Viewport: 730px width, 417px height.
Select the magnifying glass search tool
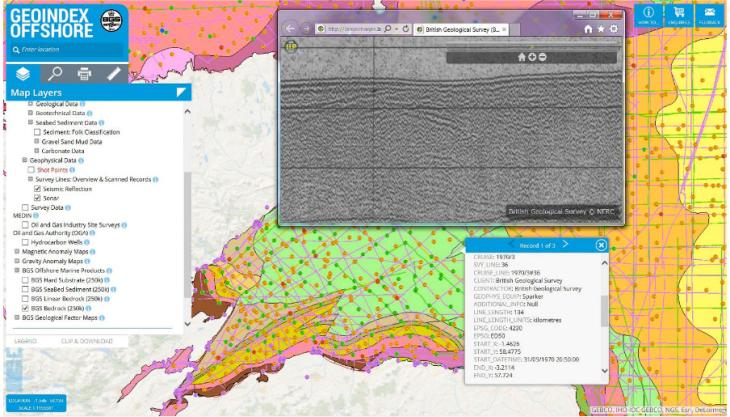(55, 74)
